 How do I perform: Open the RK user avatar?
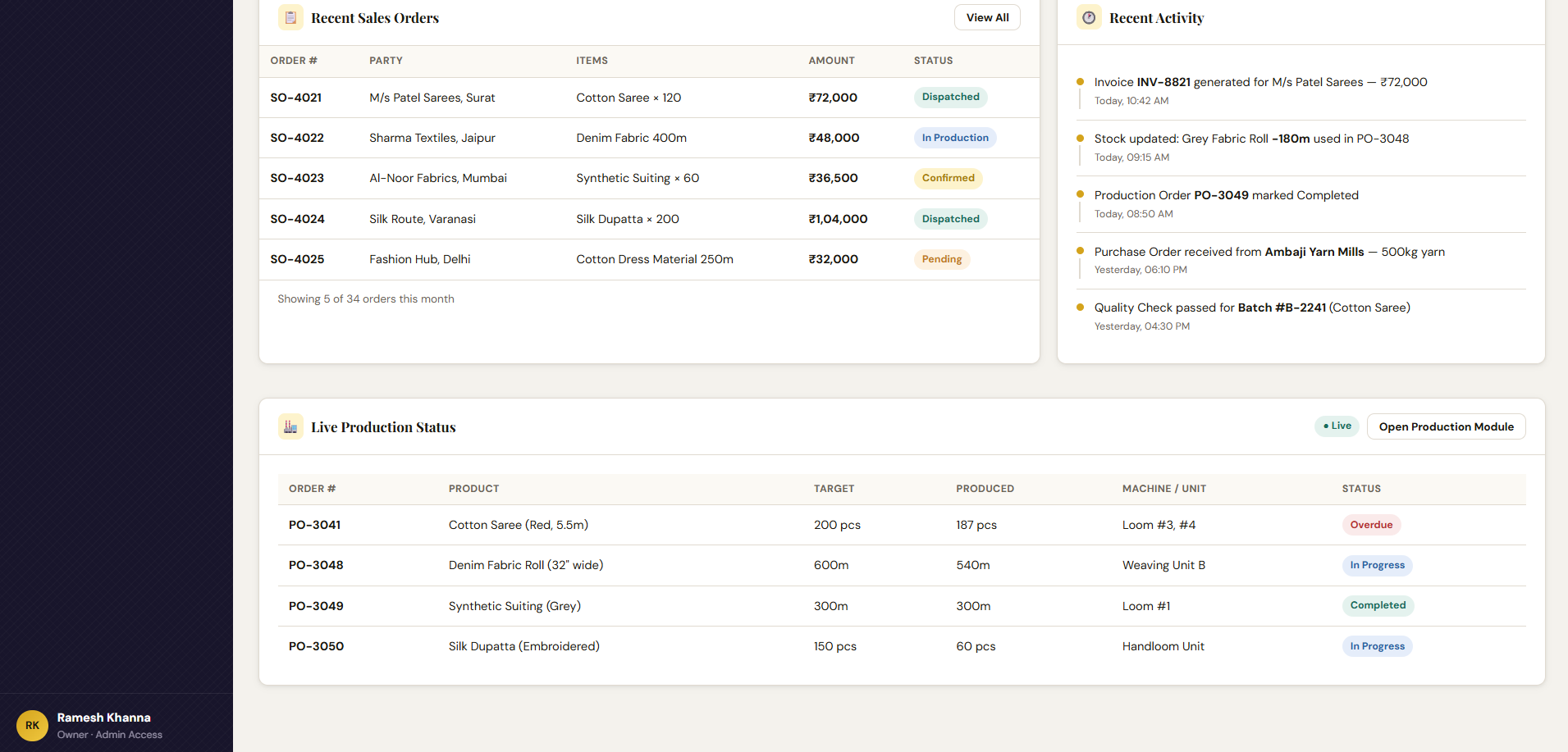[x=32, y=726]
